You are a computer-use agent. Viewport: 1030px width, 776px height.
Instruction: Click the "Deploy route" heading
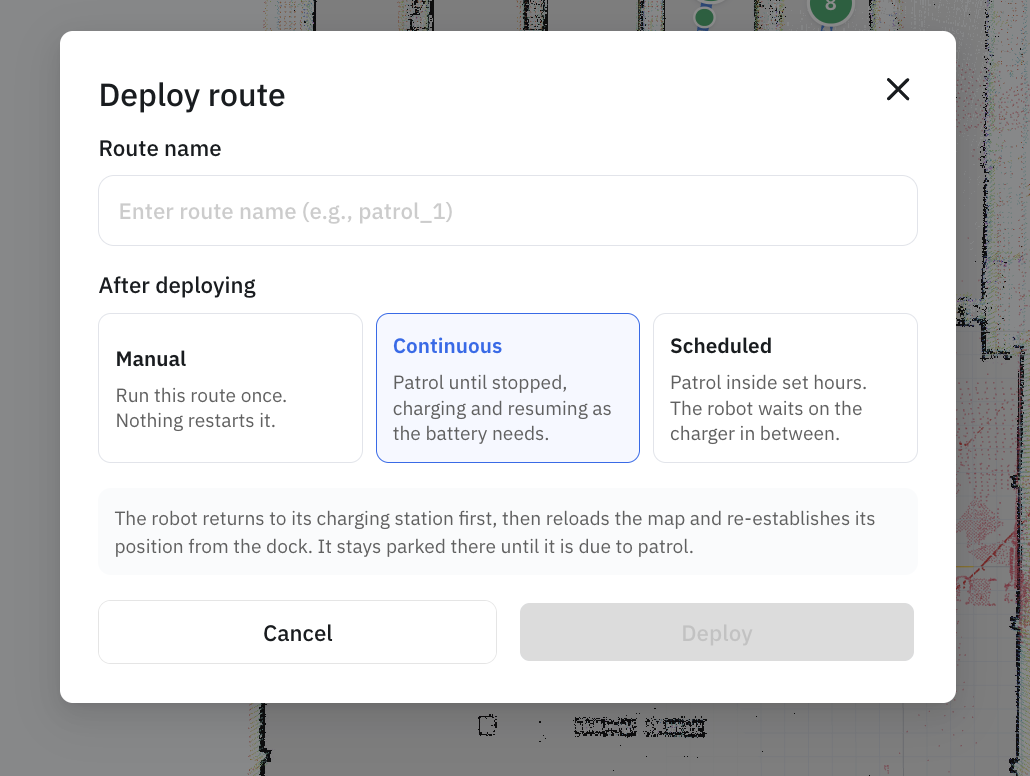pyautogui.click(x=192, y=95)
